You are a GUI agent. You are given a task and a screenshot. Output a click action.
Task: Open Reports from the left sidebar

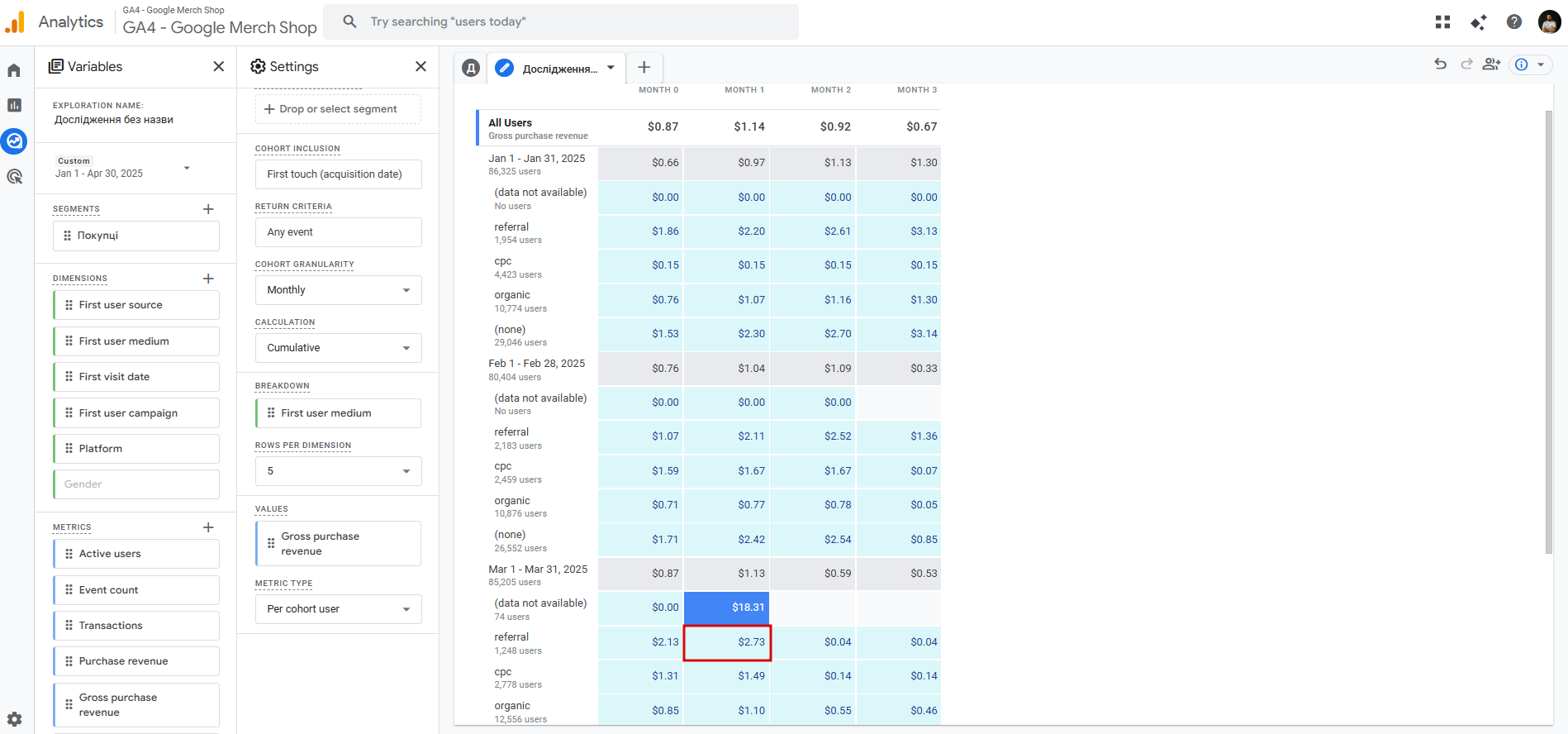point(14,105)
